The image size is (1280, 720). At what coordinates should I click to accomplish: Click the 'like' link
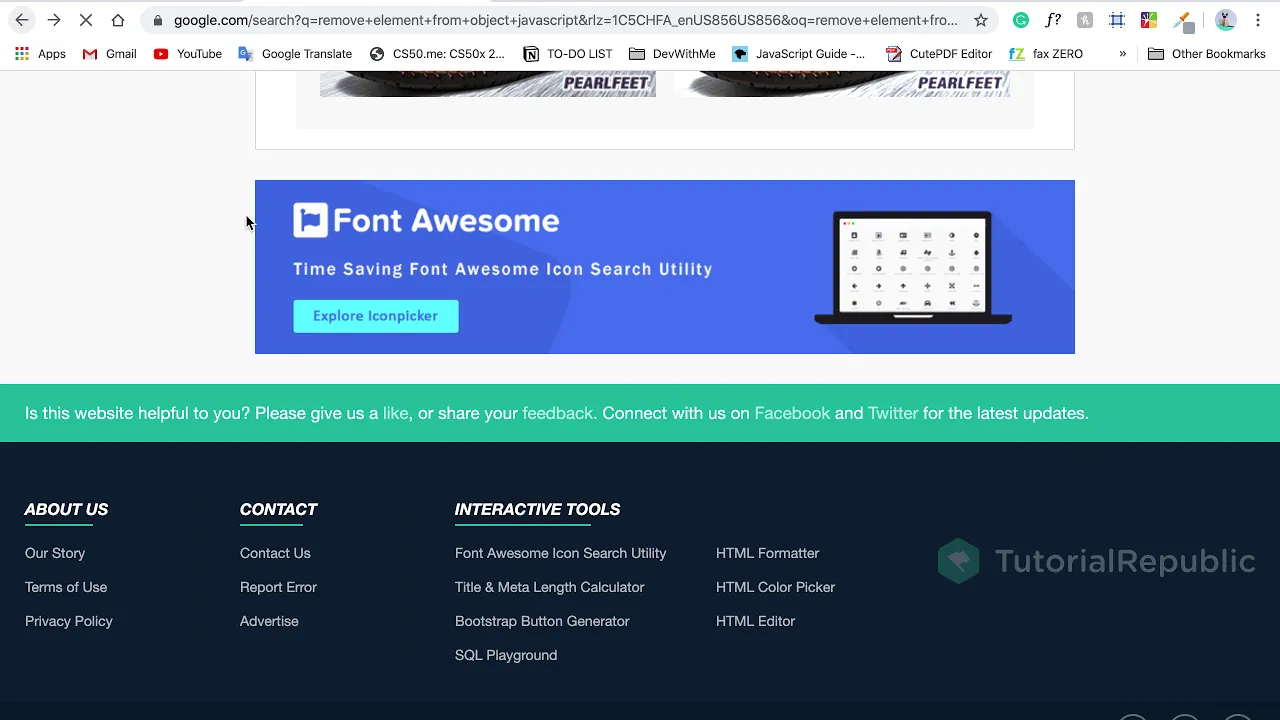pyautogui.click(x=395, y=413)
